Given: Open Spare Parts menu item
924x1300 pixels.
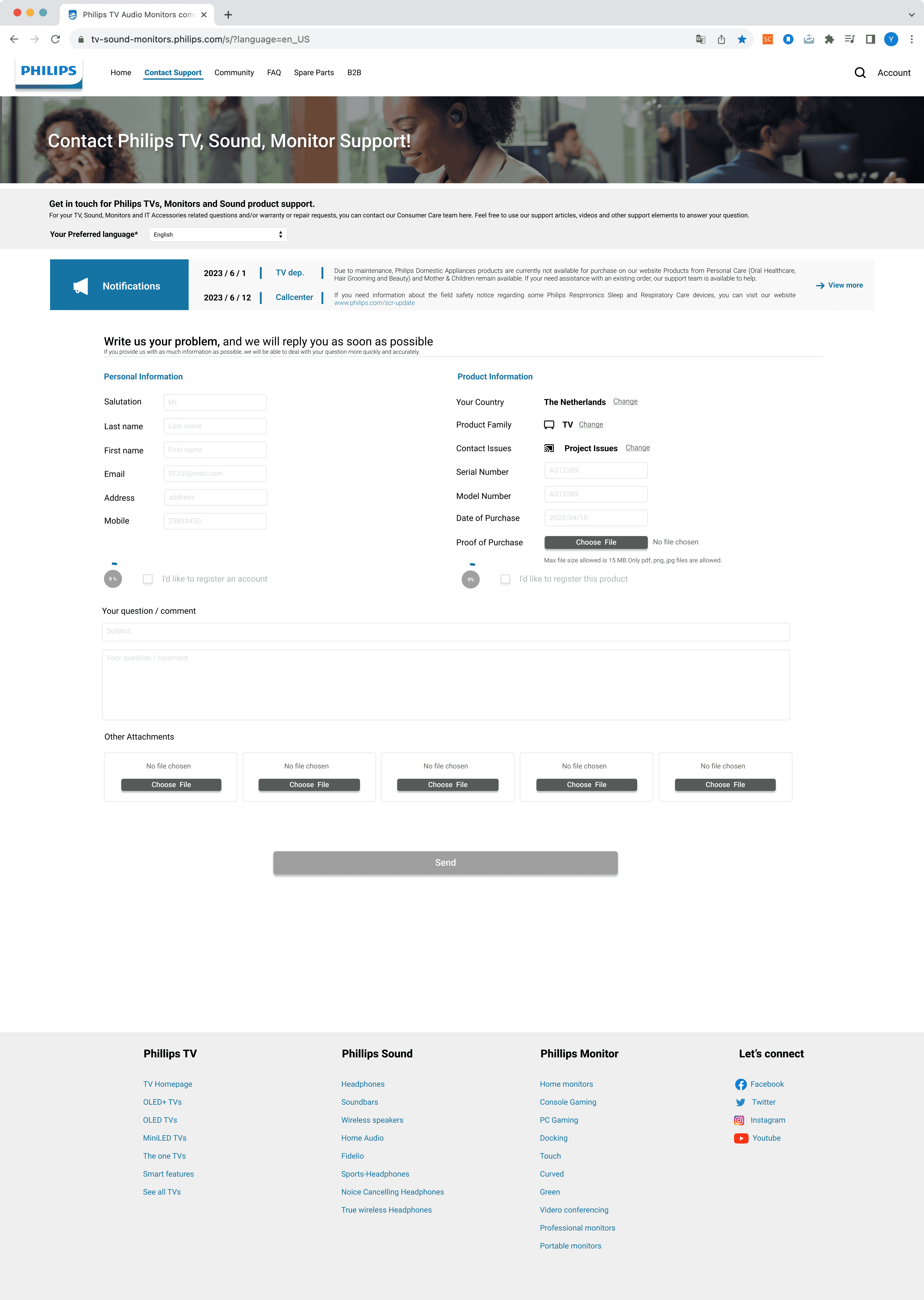Looking at the screenshot, I should pos(314,72).
